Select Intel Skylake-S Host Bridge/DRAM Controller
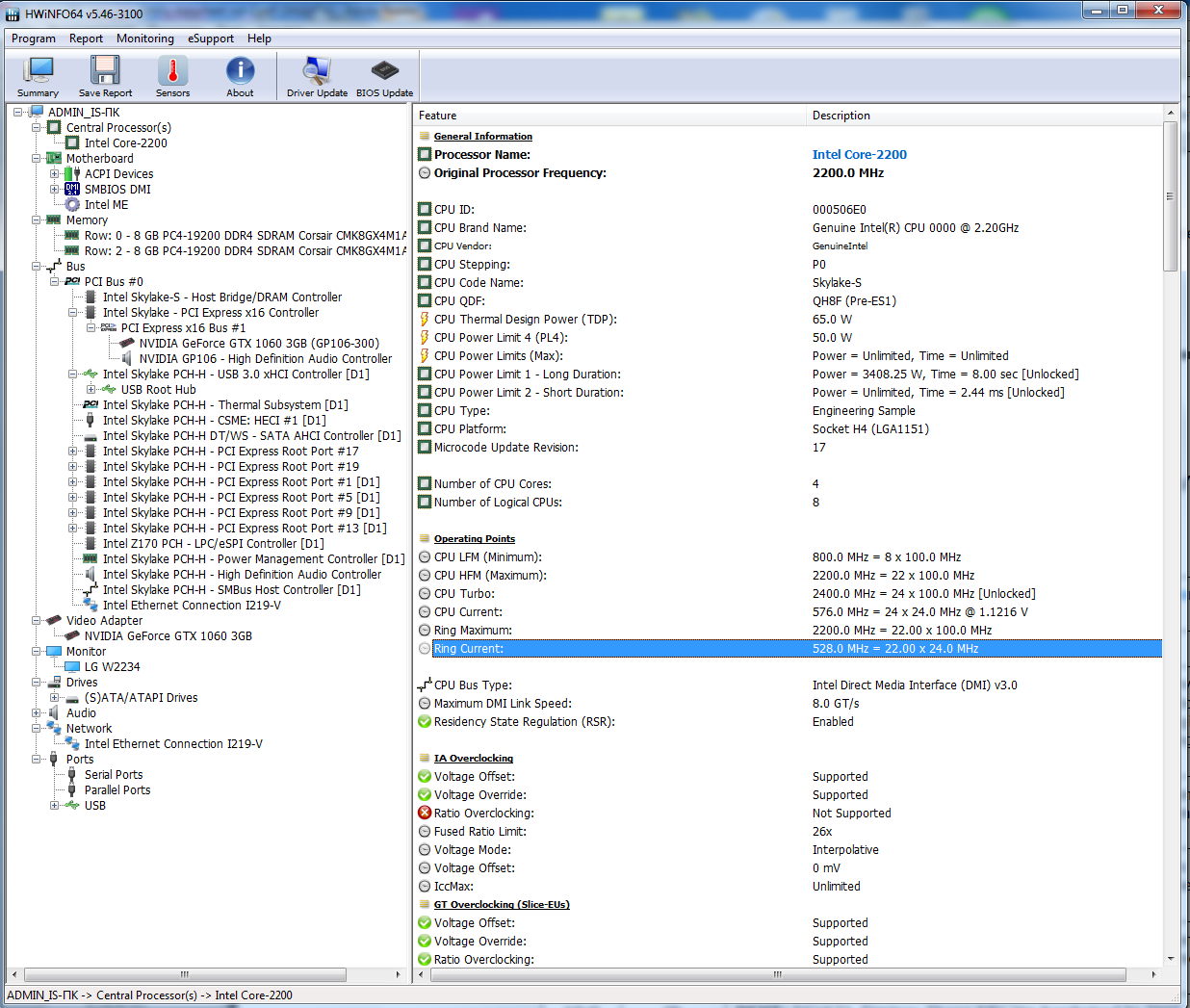 coord(222,297)
